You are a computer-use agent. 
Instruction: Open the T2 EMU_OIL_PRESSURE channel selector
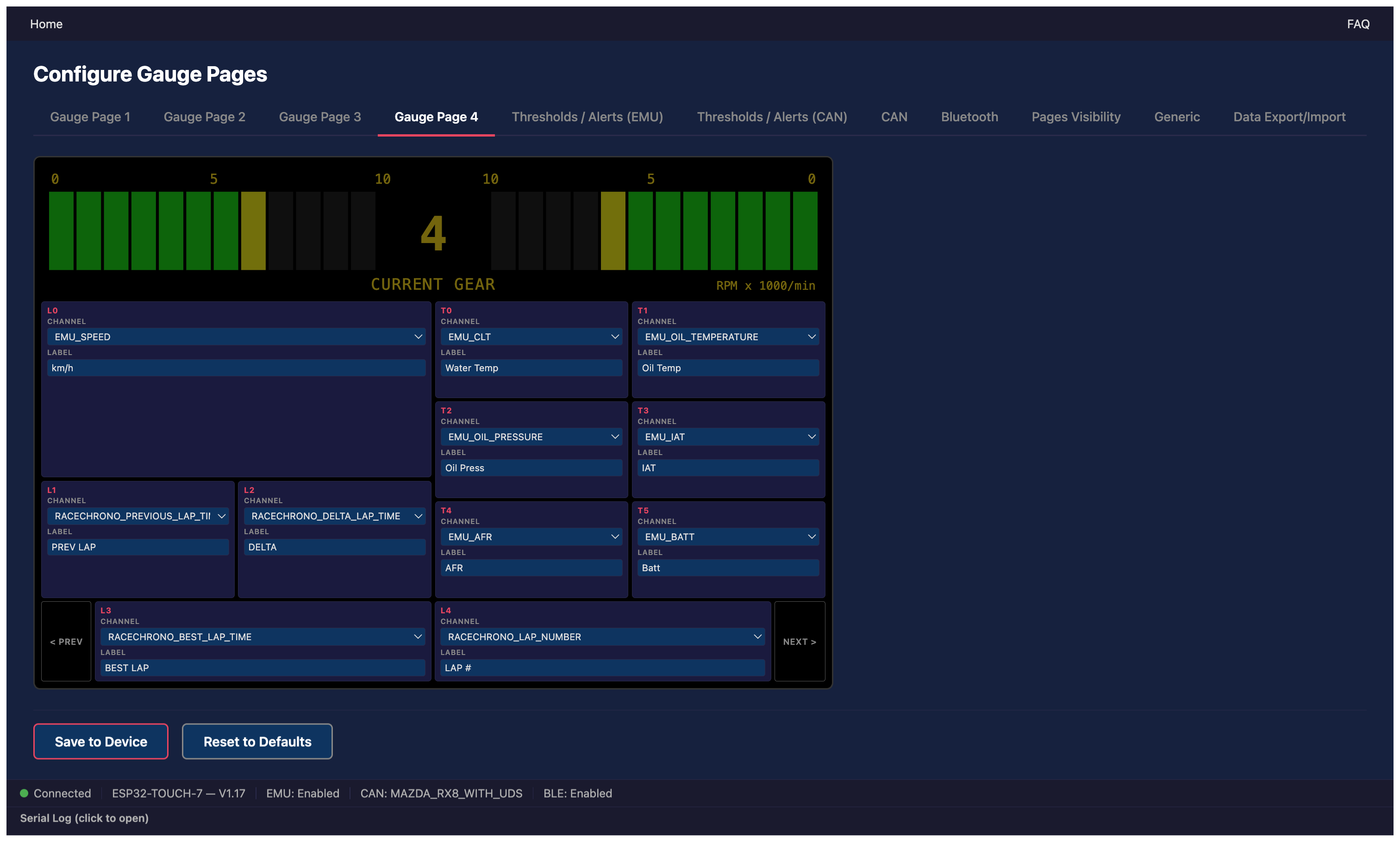click(531, 437)
